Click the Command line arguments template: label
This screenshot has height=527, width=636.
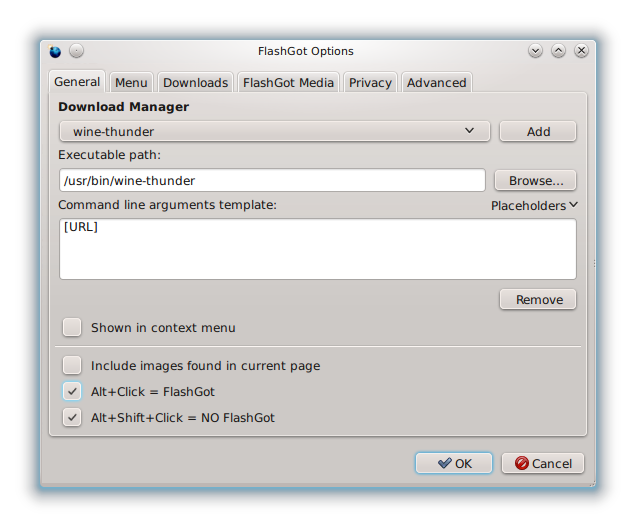[168, 205]
